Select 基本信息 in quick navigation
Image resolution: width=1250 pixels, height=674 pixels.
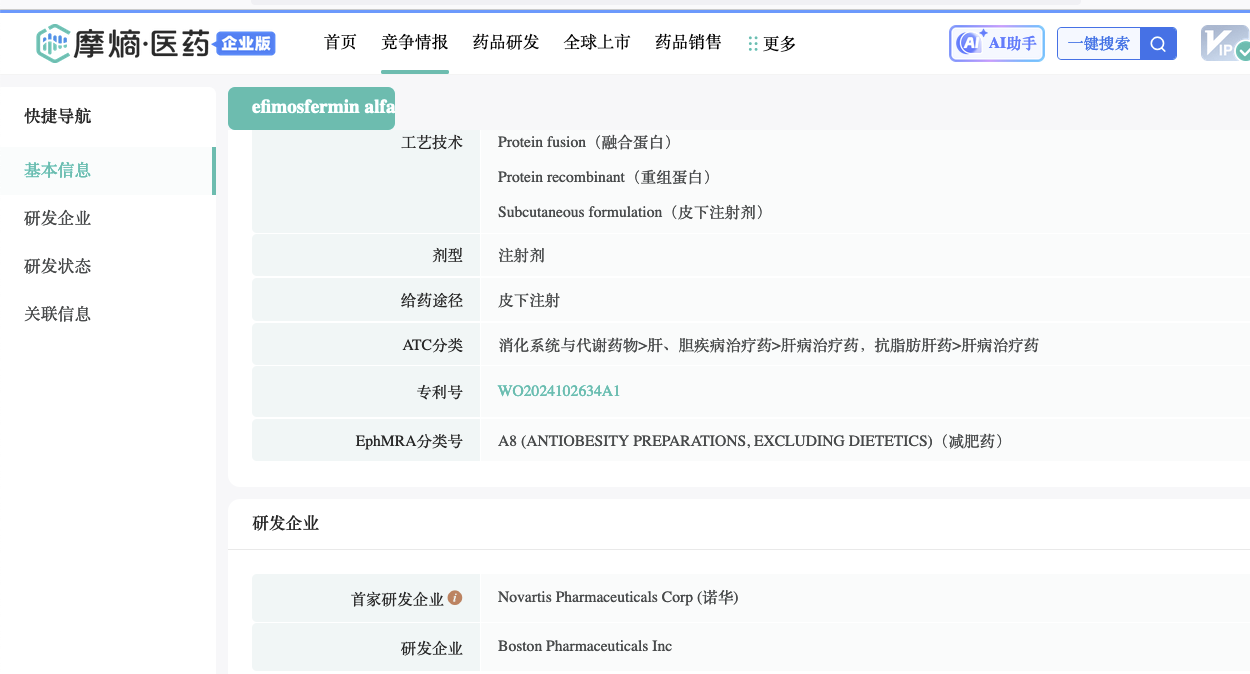coord(58,170)
